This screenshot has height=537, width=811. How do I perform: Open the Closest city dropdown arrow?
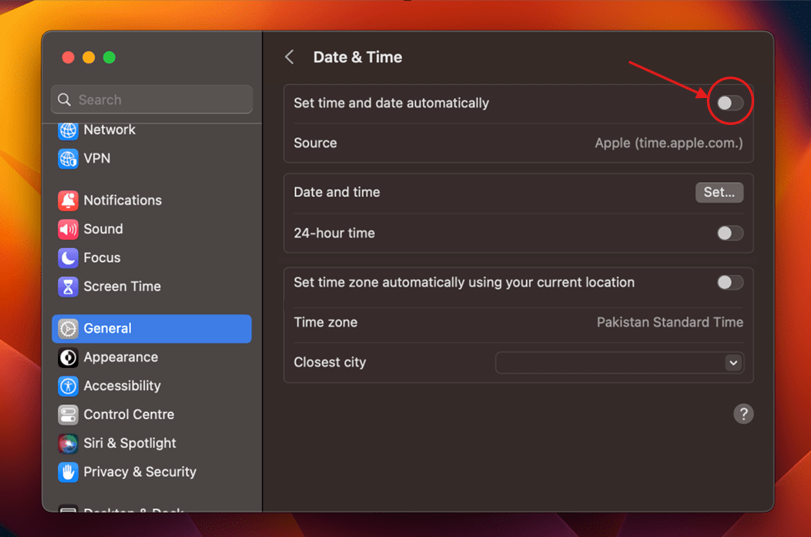(733, 363)
